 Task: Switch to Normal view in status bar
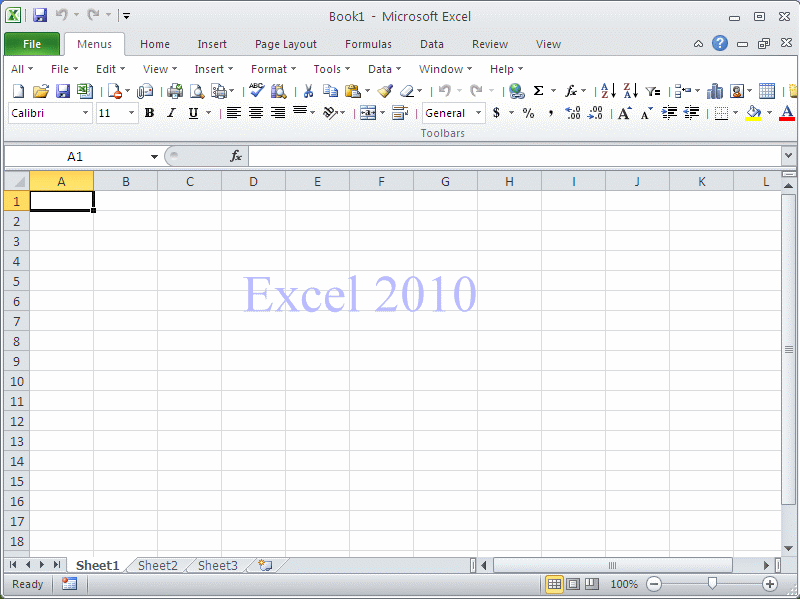pyautogui.click(x=554, y=584)
